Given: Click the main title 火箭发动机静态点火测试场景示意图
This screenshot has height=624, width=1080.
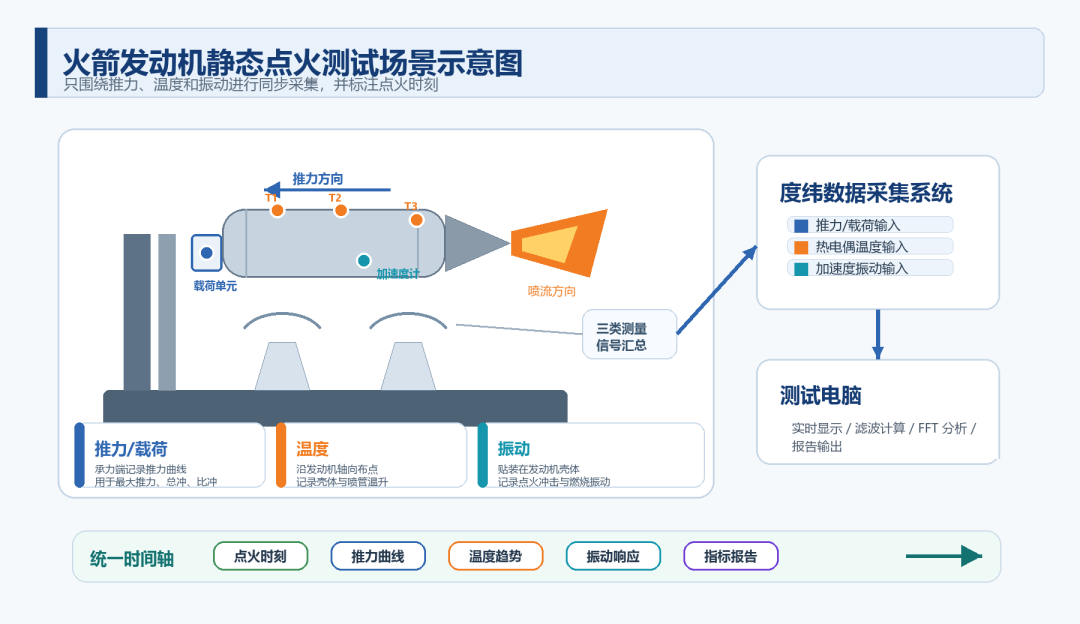Looking at the screenshot, I should [293, 63].
